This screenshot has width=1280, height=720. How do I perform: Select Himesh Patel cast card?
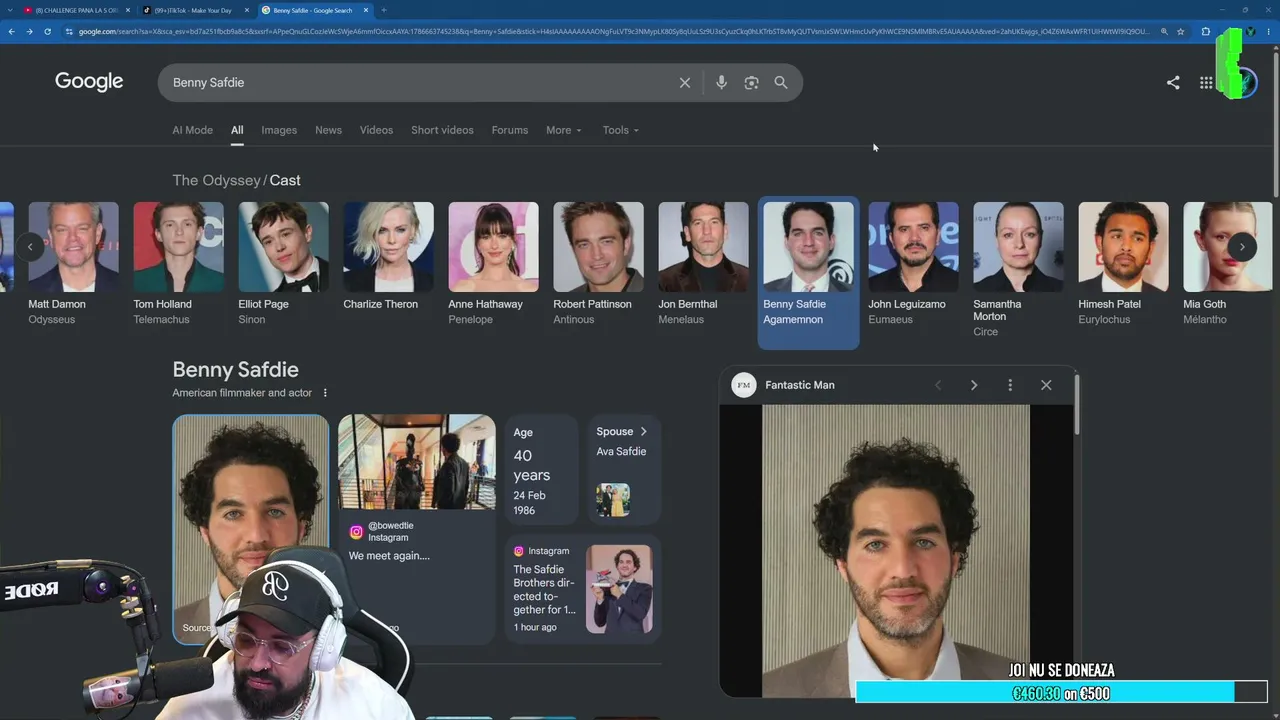coord(1123,264)
